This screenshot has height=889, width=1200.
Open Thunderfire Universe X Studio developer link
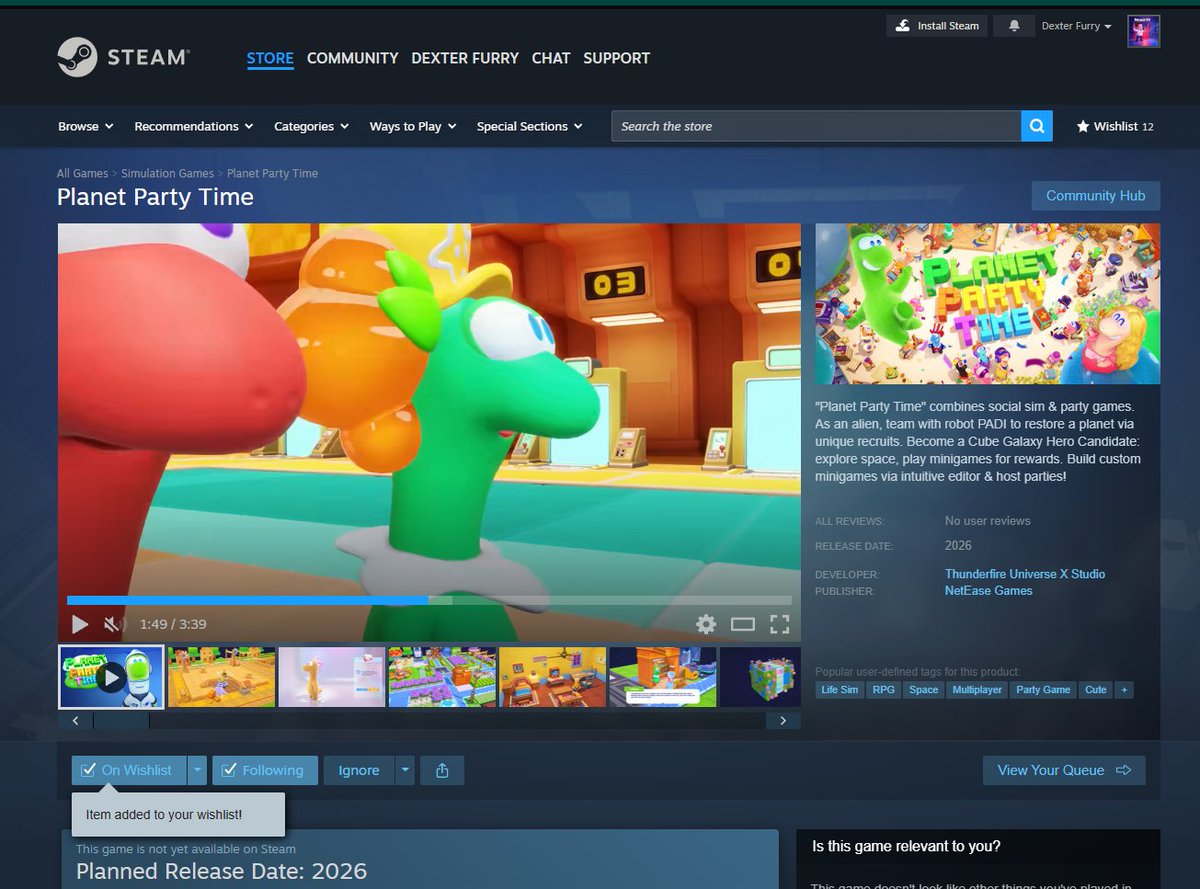(x=1025, y=574)
